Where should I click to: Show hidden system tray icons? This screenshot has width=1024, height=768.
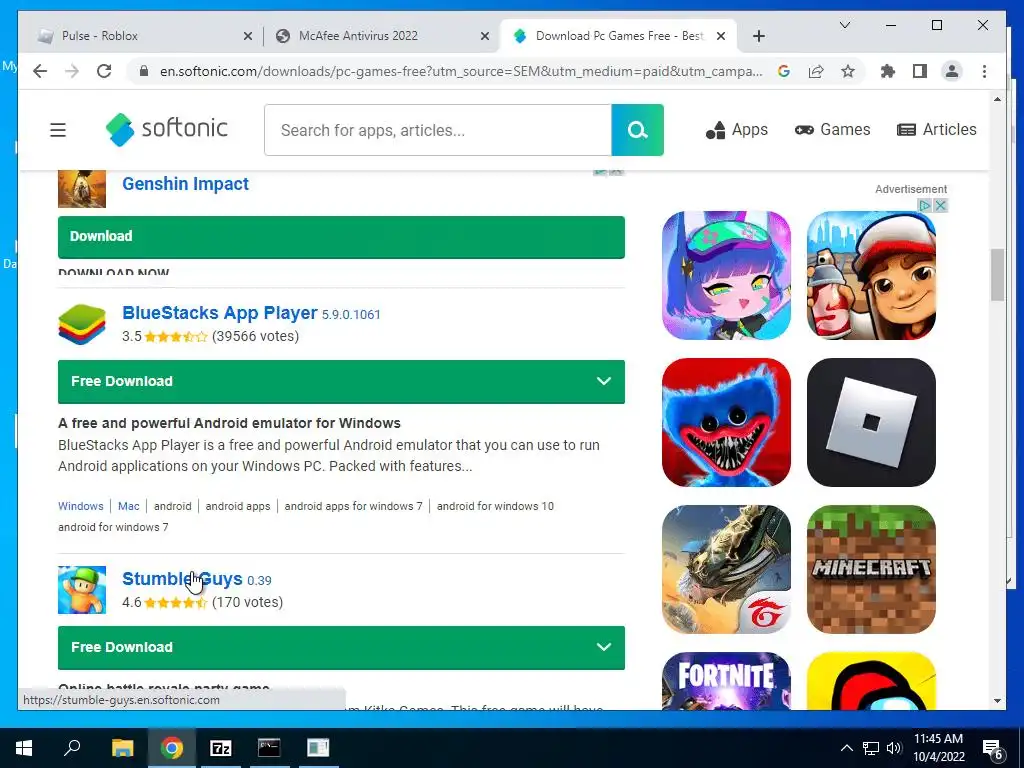[846, 748]
